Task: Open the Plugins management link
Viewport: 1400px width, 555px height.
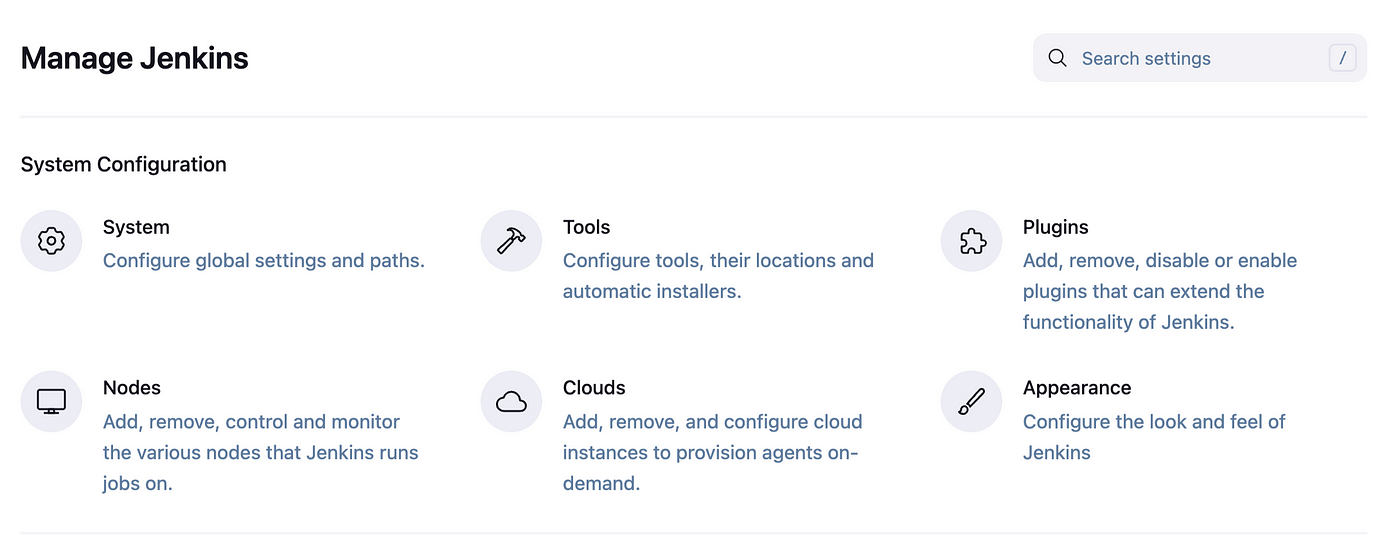Action: pyautogui.click(x=1055, y=227)
